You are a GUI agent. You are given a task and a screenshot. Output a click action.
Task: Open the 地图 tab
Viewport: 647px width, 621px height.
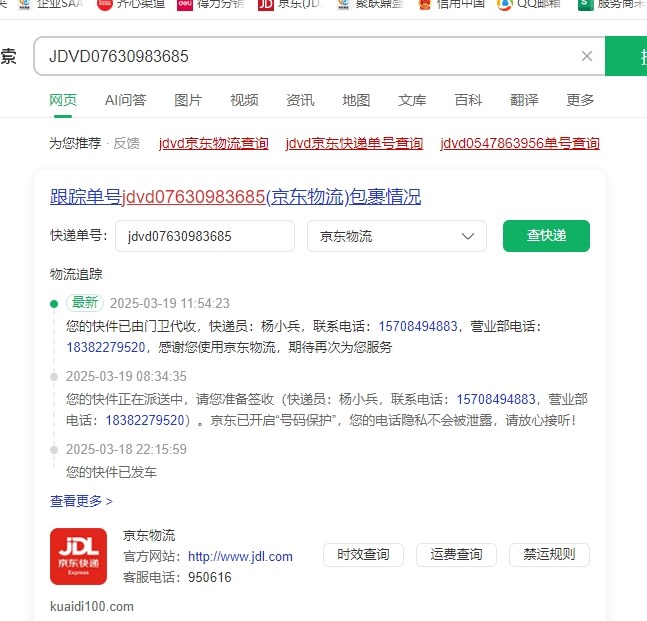tap(356, 100)
